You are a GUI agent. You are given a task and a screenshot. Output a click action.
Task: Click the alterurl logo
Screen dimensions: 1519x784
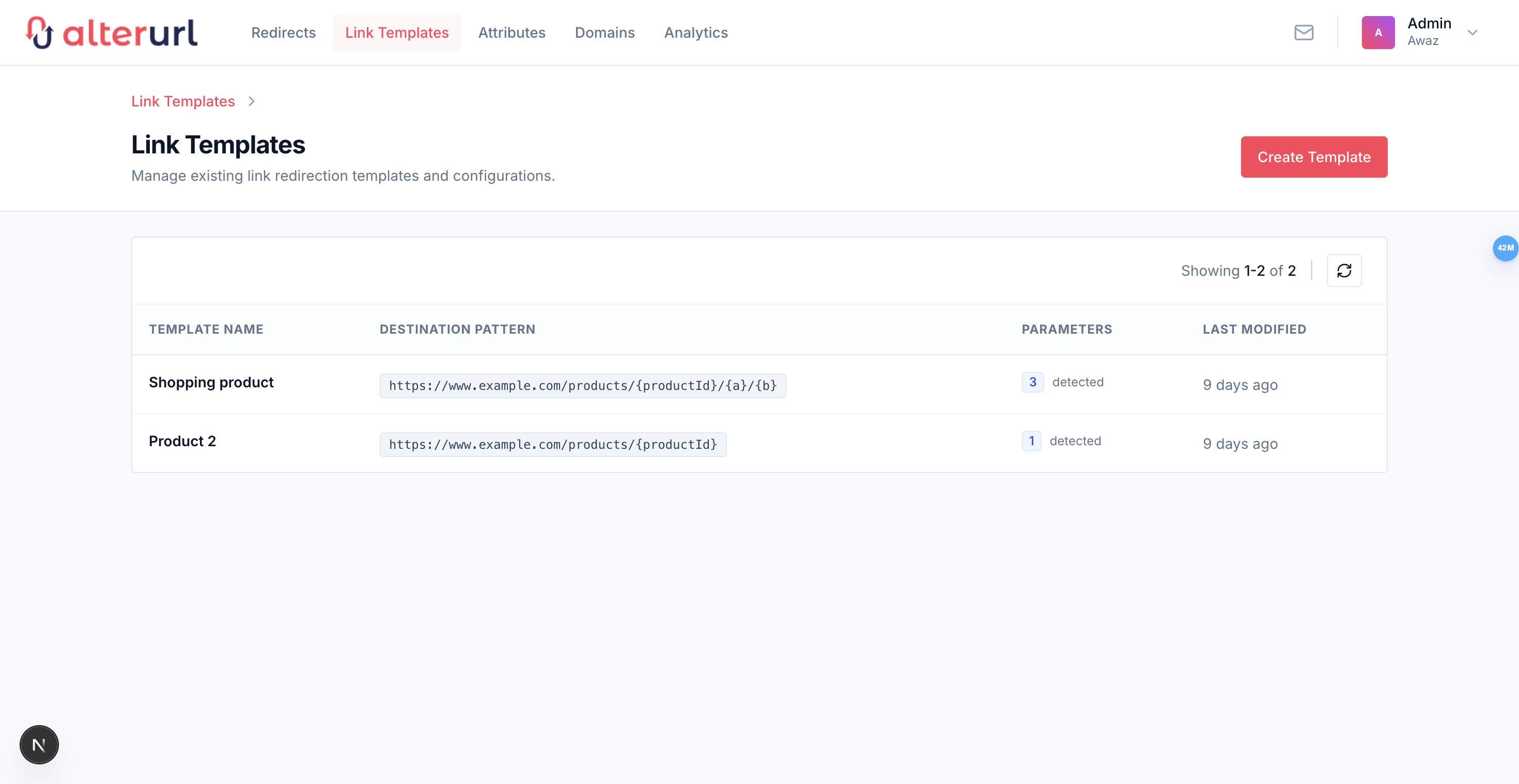(112, 33)
